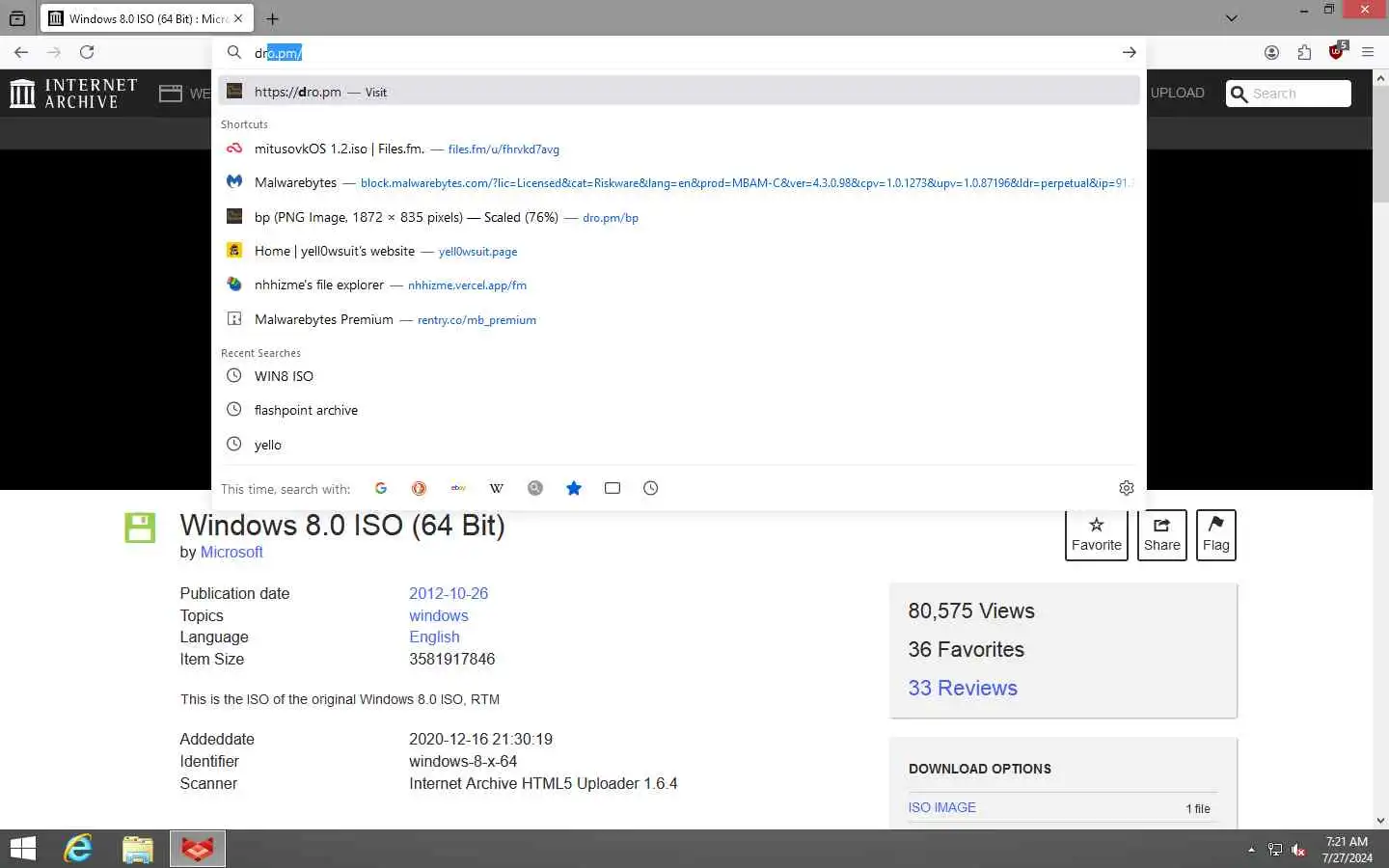Search this time with Wikipedia
1389x868 pixels.
[x=497, y=488]
